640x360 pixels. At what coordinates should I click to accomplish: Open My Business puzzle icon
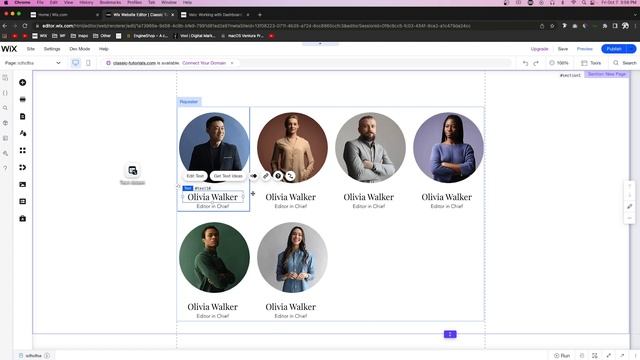[23, 167]
